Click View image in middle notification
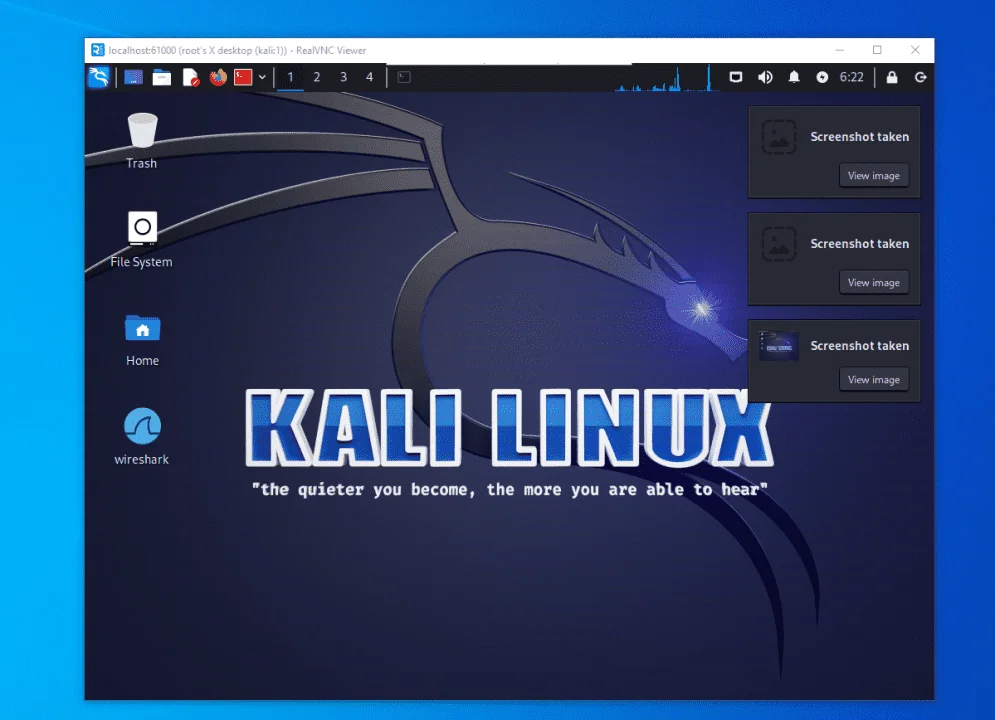The image size is (995, 720). click(874, 283)
